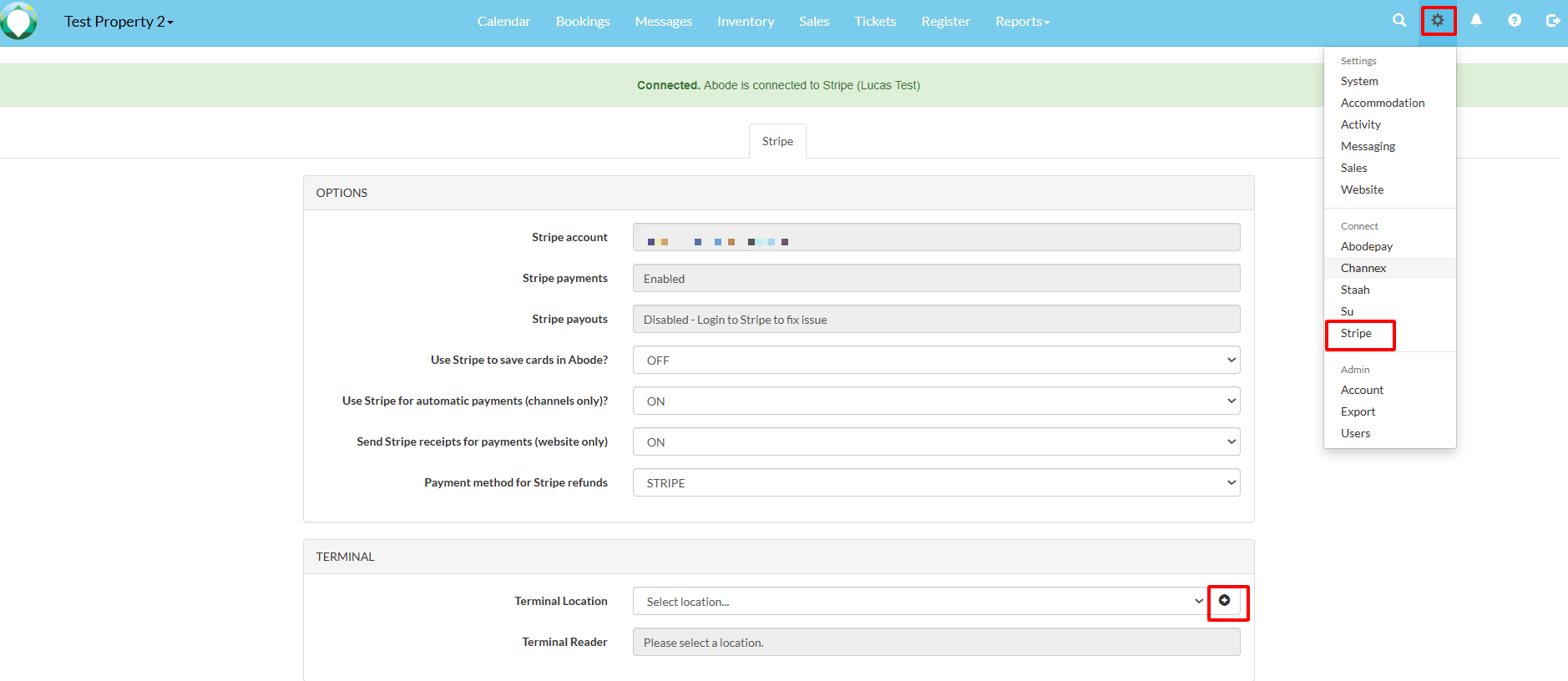The image size is (1568, 681).
Task: Open Register in top navigation
Action: (945, 22)
